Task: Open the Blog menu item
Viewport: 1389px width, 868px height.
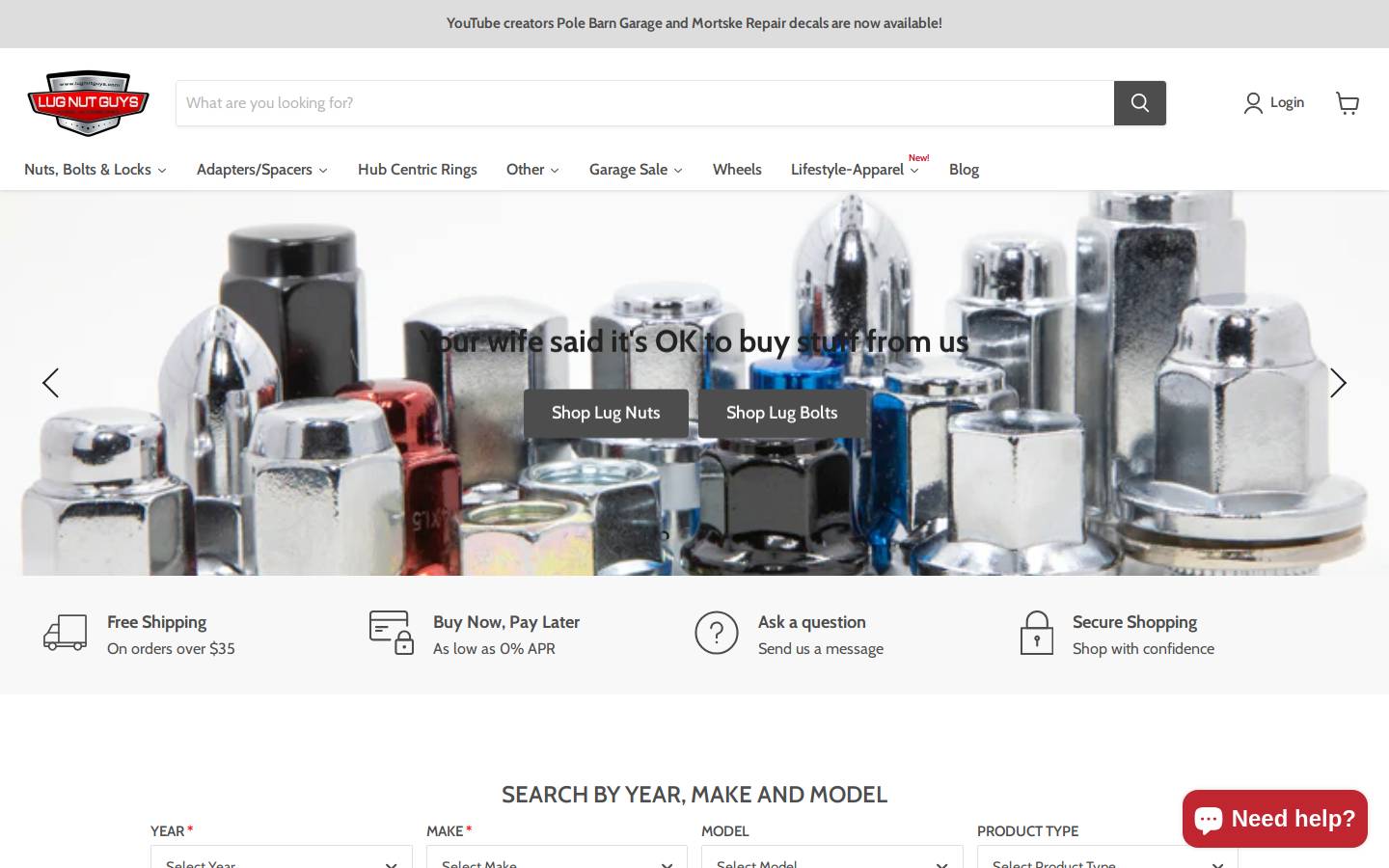Action: pyautogui.click(x=964, y=170)
